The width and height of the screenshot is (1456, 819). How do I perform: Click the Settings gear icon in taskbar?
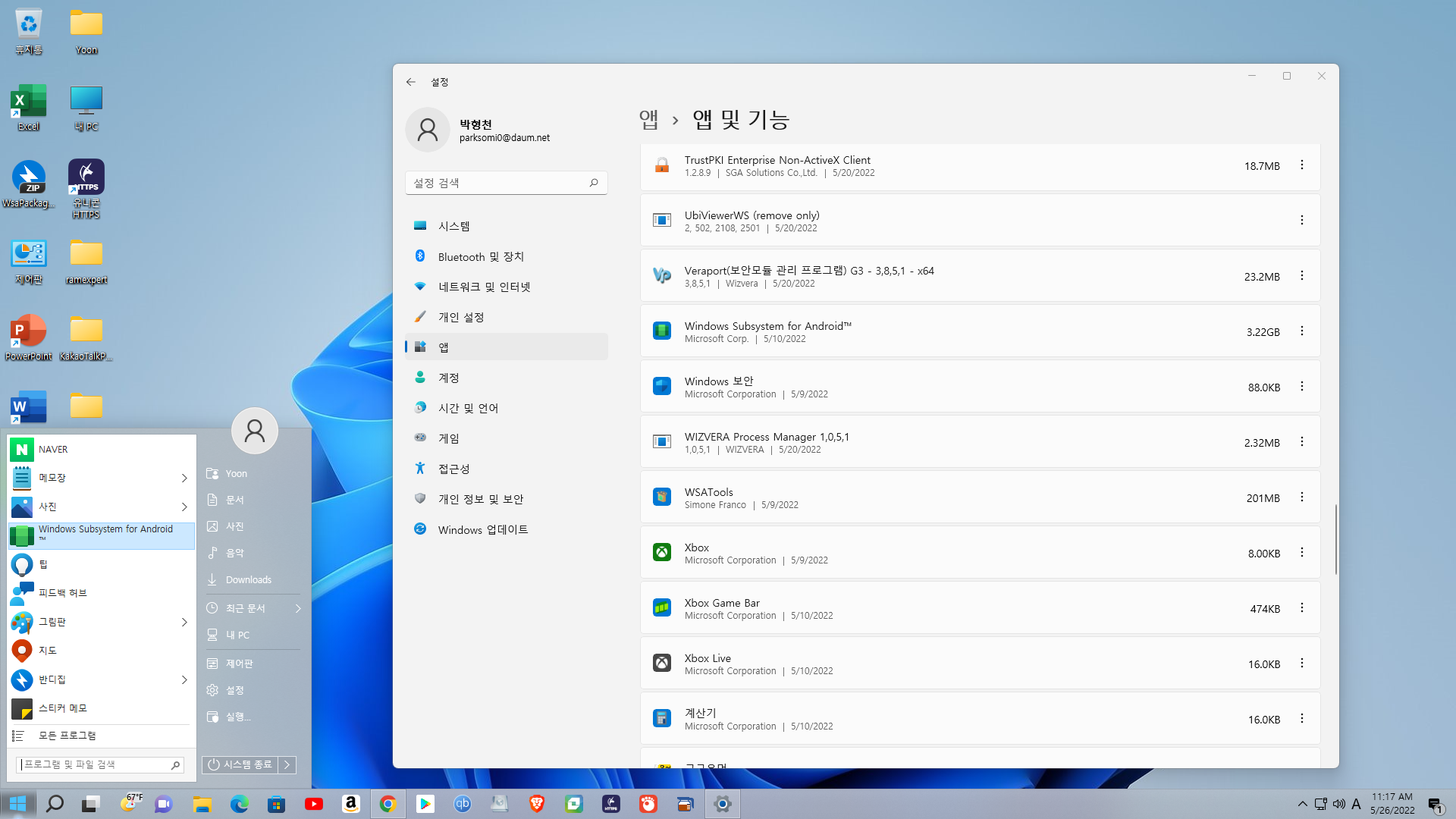point(723,804)
